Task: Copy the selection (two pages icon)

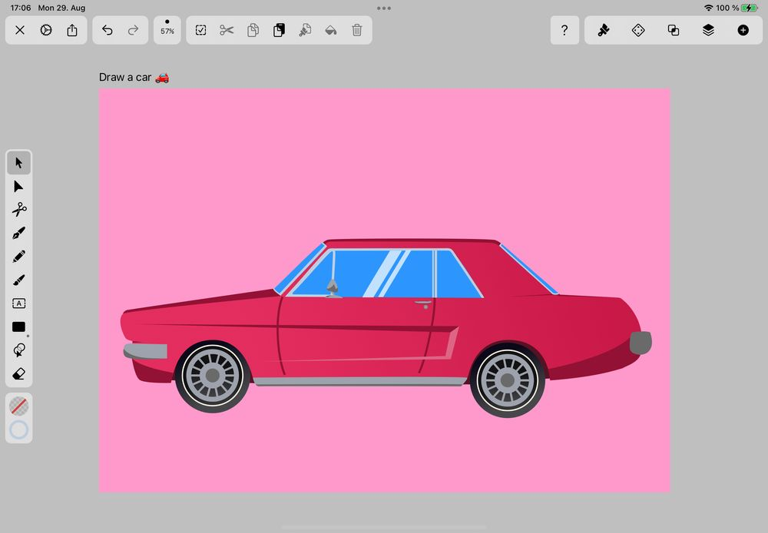Action: (253, 30)
